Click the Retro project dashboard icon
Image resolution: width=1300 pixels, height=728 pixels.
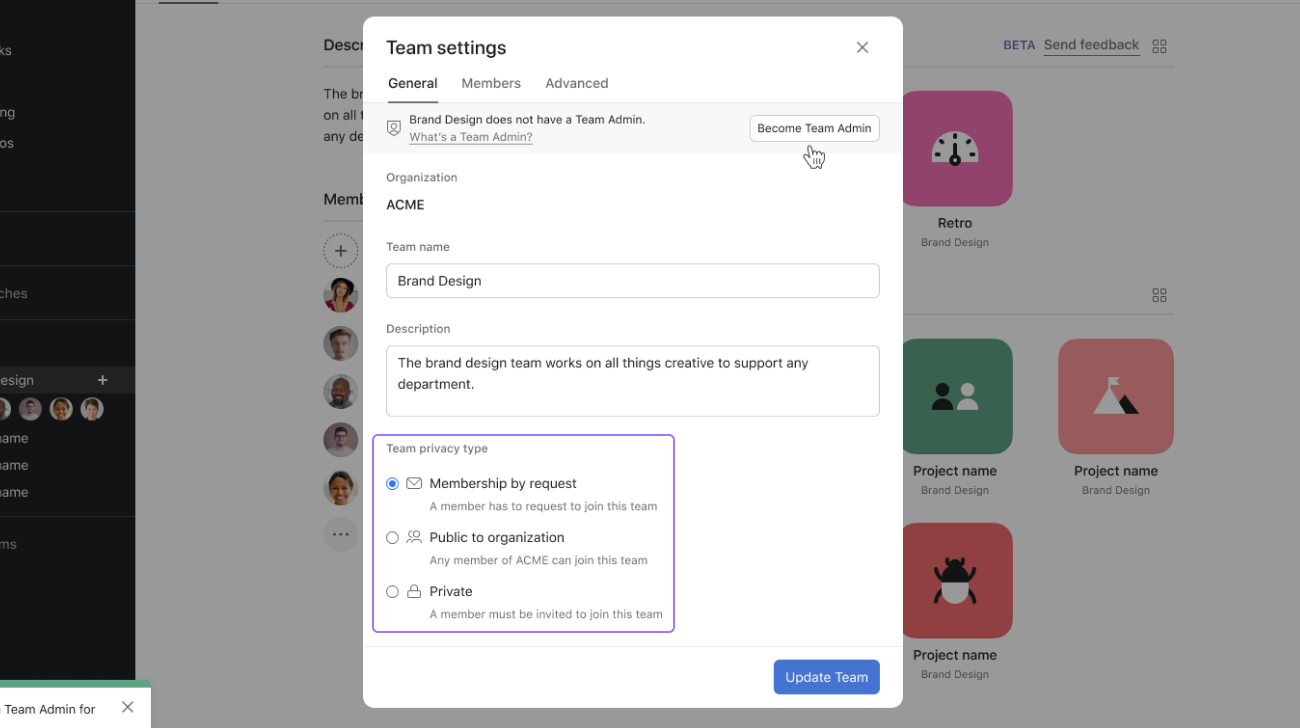click(955, 149)
